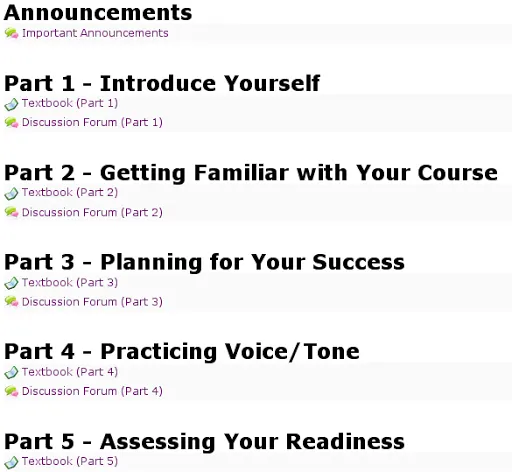The height and width of the screenshot is (472, 512).
Task: Click the book icon next to Textbook (Part 5)
Action: (11, 462)
